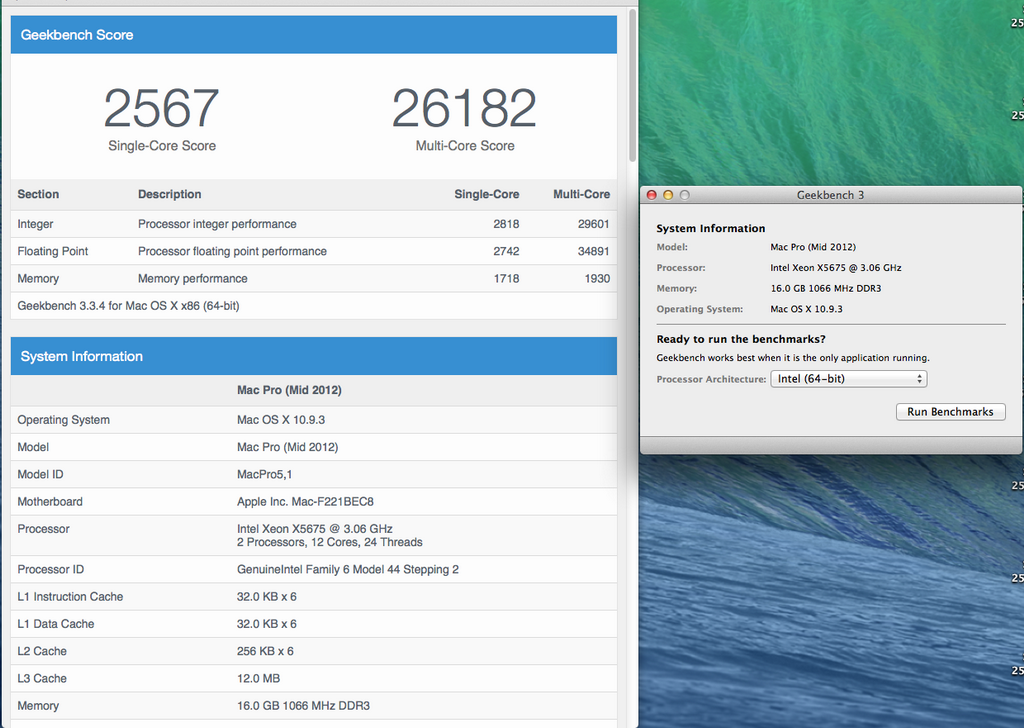Click the Single-Core column header
The image size is (1024, 728).
click(487, 194)
